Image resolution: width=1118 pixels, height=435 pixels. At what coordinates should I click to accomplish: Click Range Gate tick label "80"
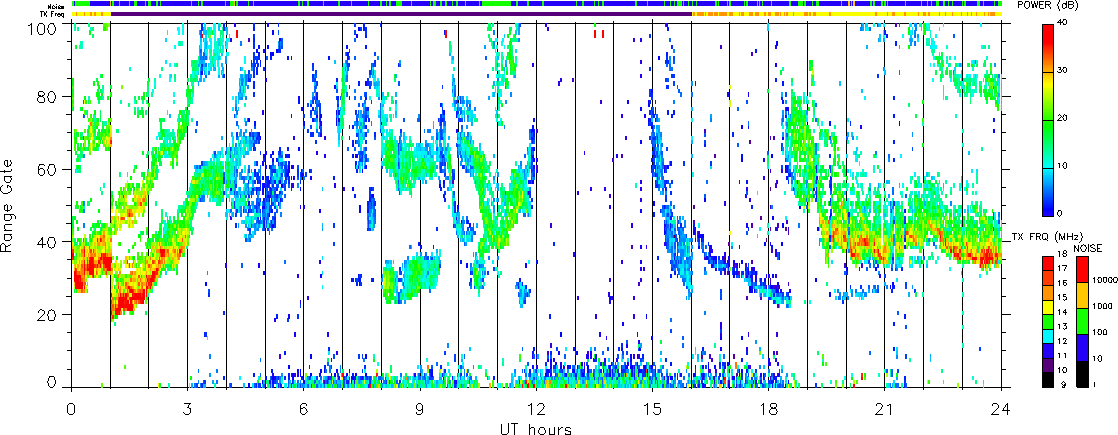(46, 95)
